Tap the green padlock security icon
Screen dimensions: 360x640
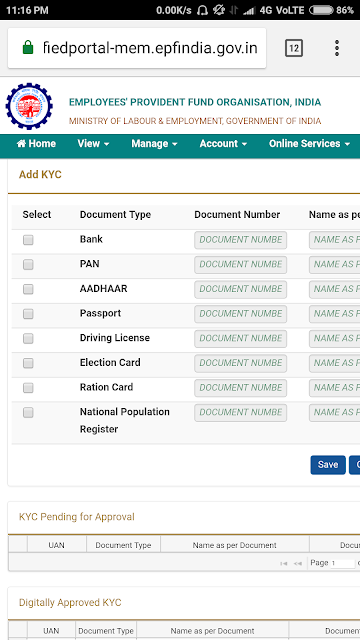[28, 48]
